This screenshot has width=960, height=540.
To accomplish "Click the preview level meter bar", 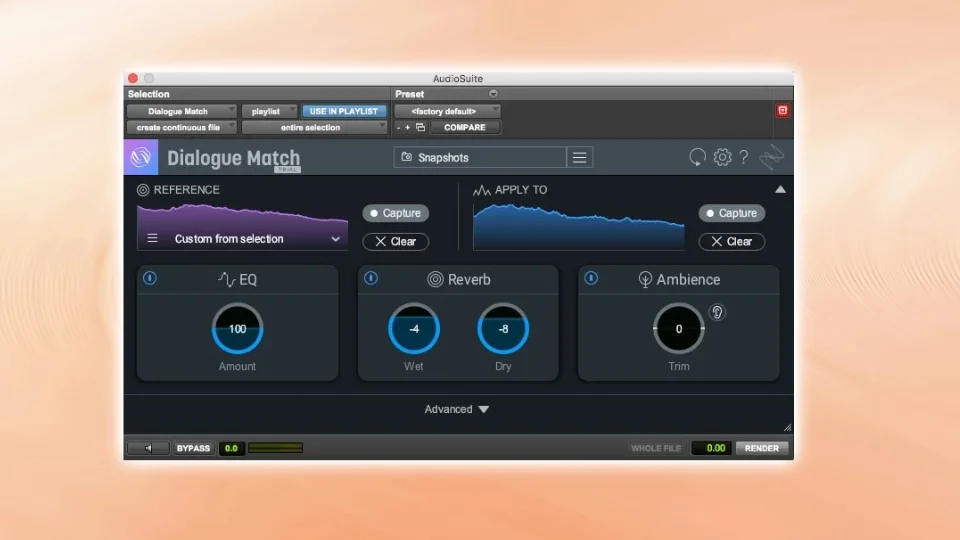I will (x=275, y=448).
